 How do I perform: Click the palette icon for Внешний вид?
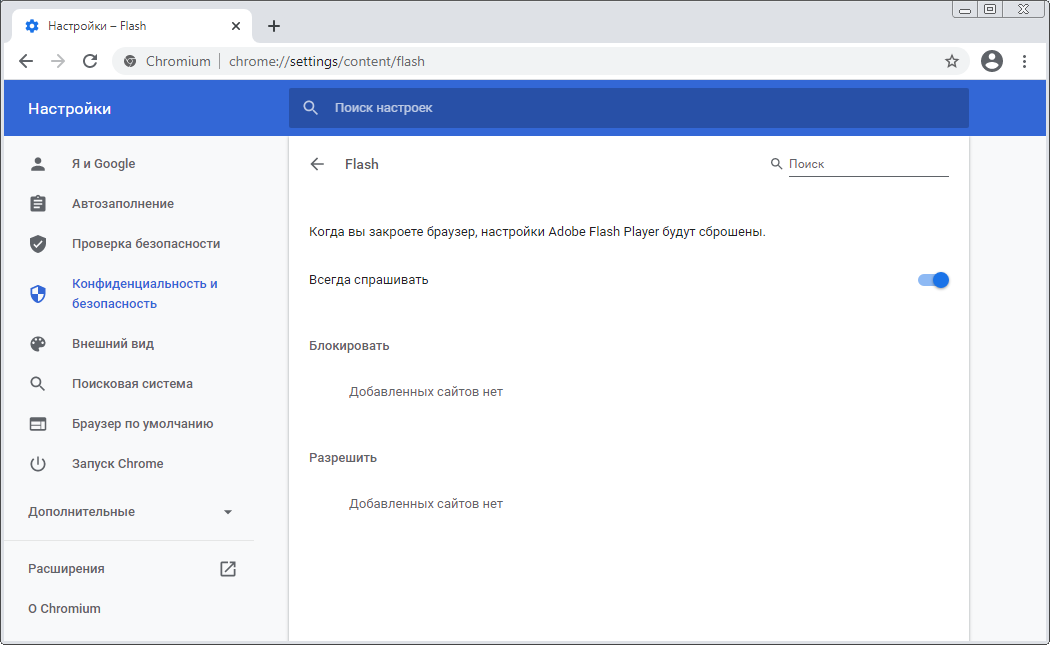(38, 344)
